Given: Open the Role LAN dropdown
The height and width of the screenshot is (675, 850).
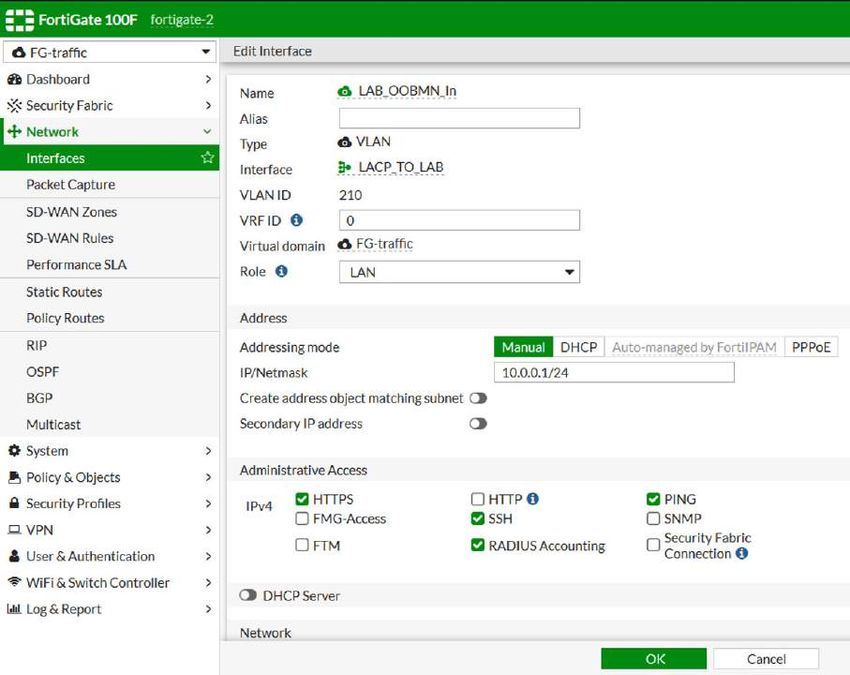Looking at the screenshot, I should [x=459, y=272].
